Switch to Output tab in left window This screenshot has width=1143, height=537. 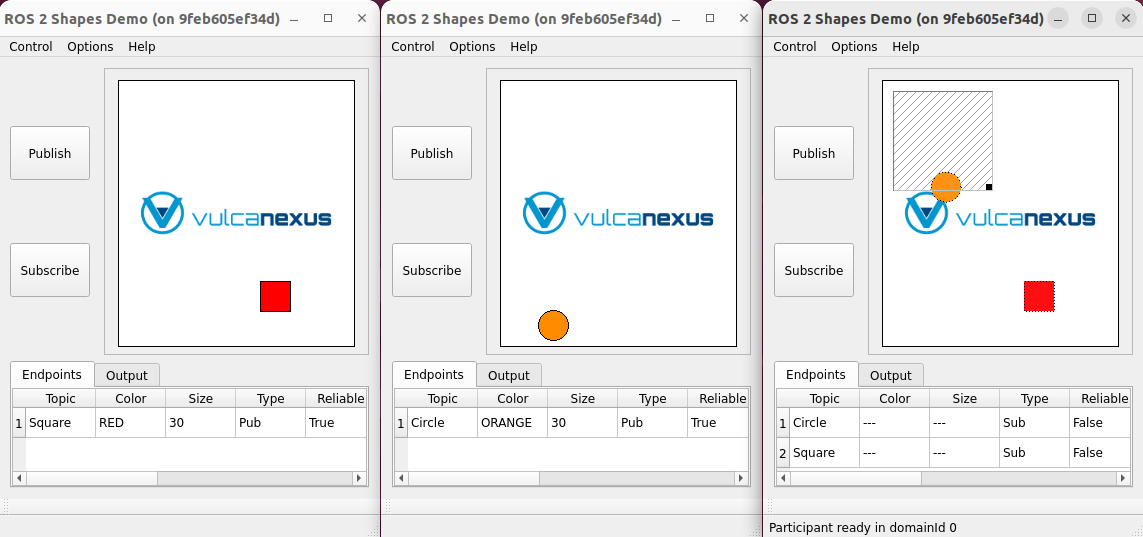[127, 375]
